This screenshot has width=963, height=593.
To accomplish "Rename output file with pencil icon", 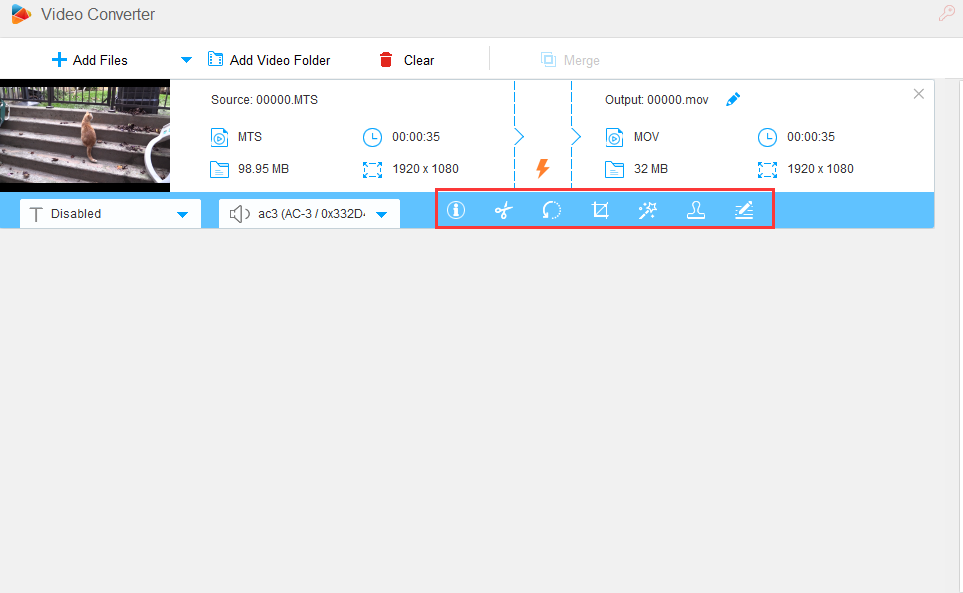I will click(x=733, y=99).
